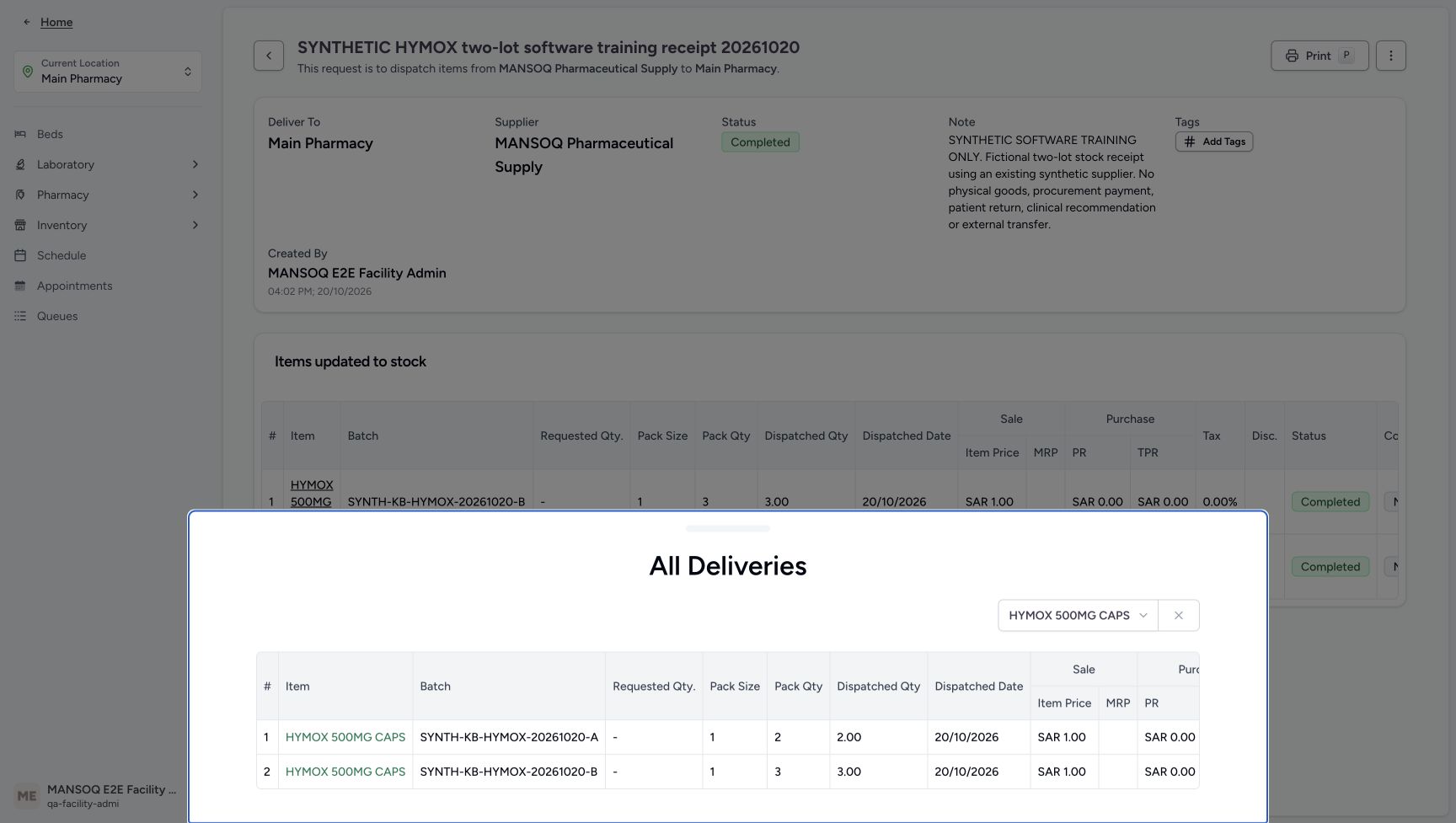The height and width of the screenshot is (823, 1456).
Task: Open the Current Location selector
Action: pyautogui.click(x=108, y=72)
